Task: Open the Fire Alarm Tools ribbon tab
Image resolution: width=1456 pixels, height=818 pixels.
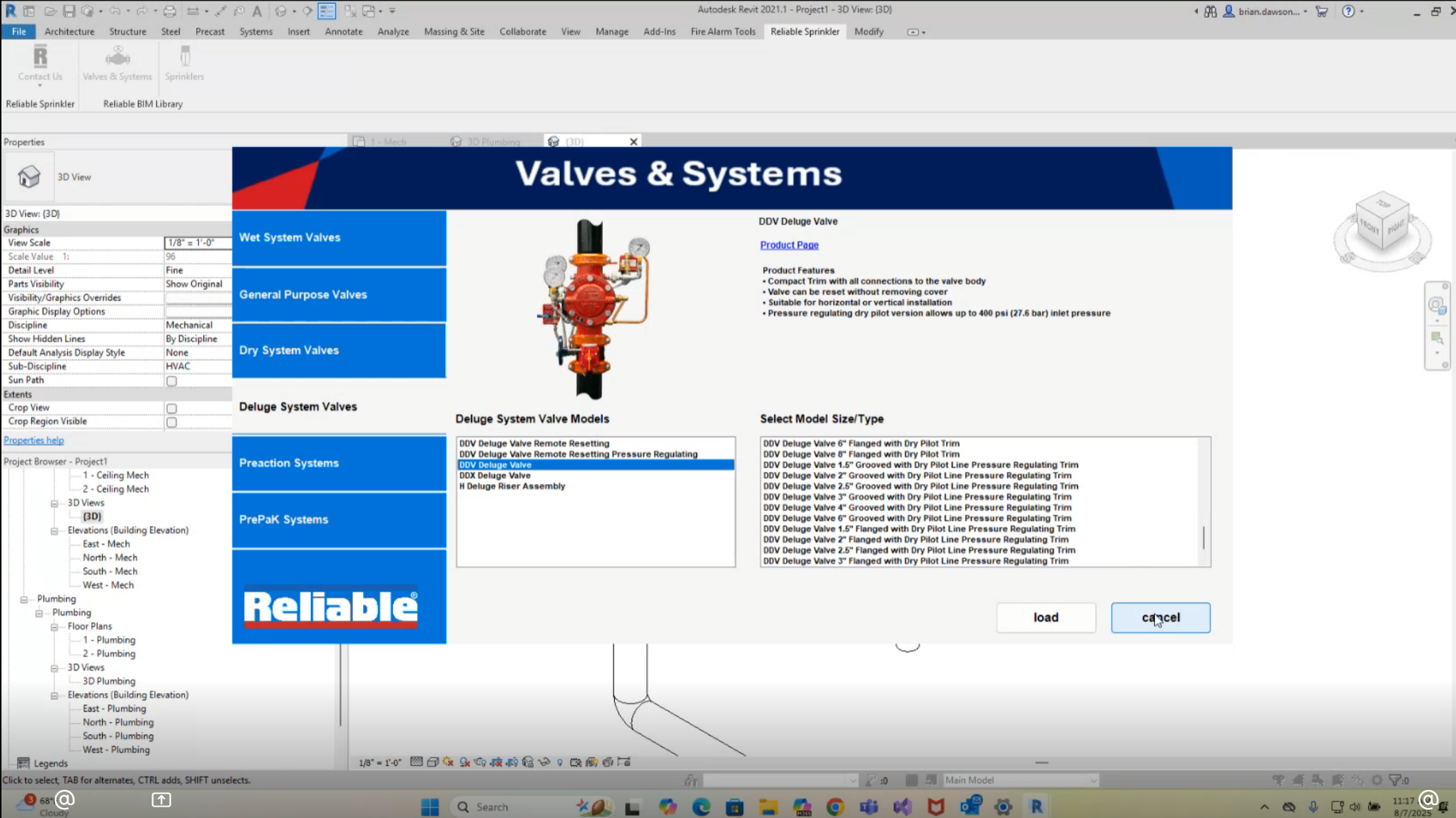Action: click(723, 31)
